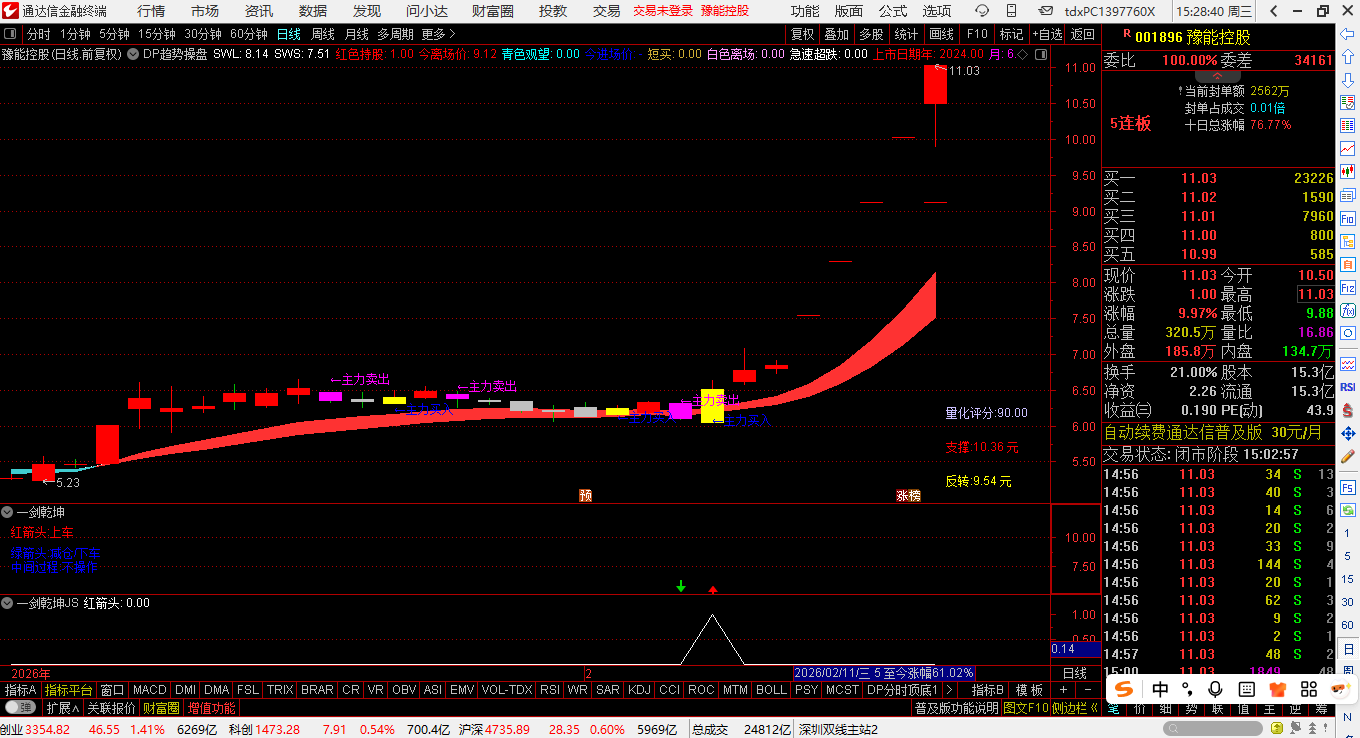
Task: Click the Tongdaxin red logo icon
Action: click(x=10, y=11)
